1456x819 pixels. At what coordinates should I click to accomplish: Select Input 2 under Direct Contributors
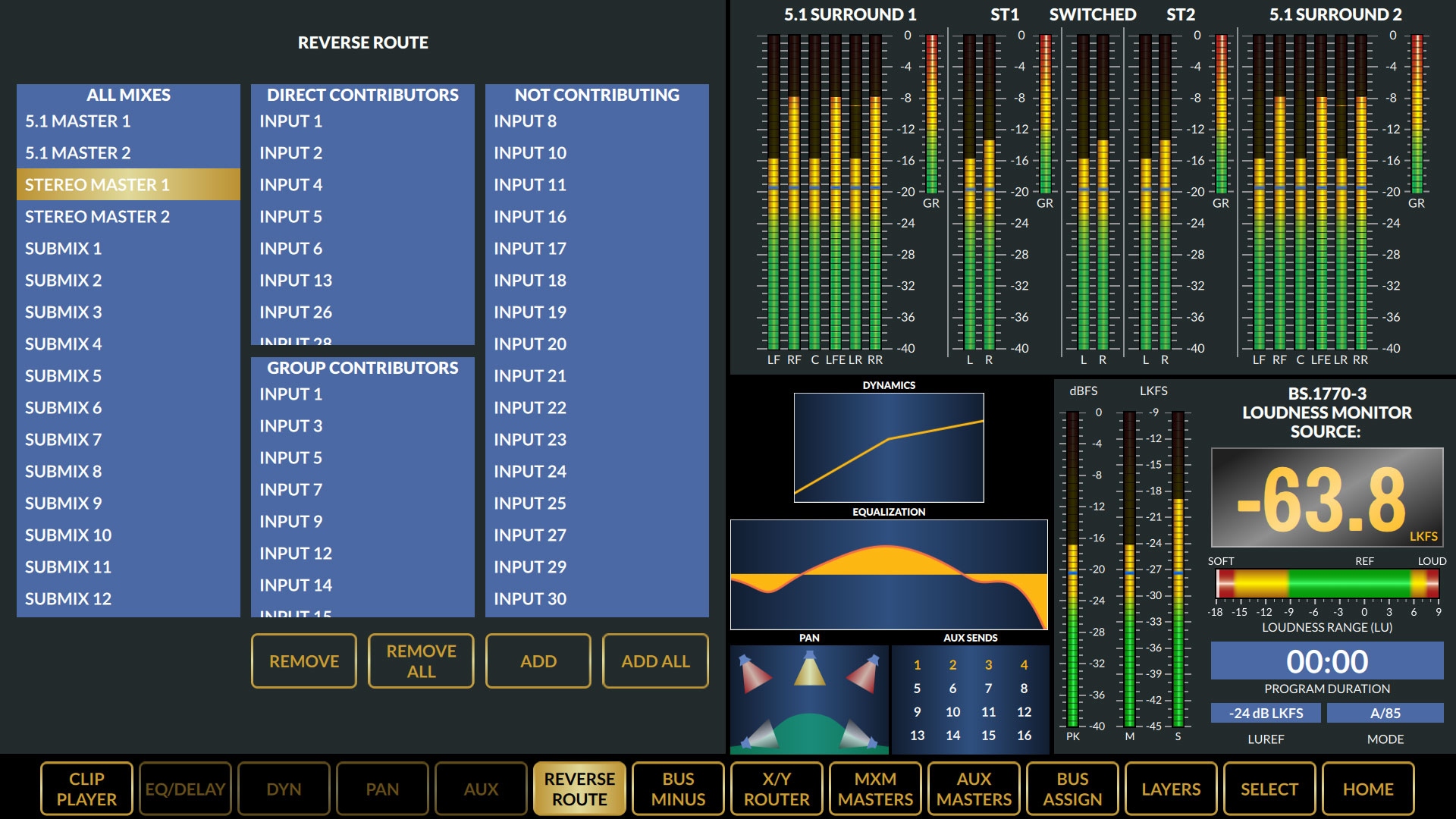pos(362,153)
